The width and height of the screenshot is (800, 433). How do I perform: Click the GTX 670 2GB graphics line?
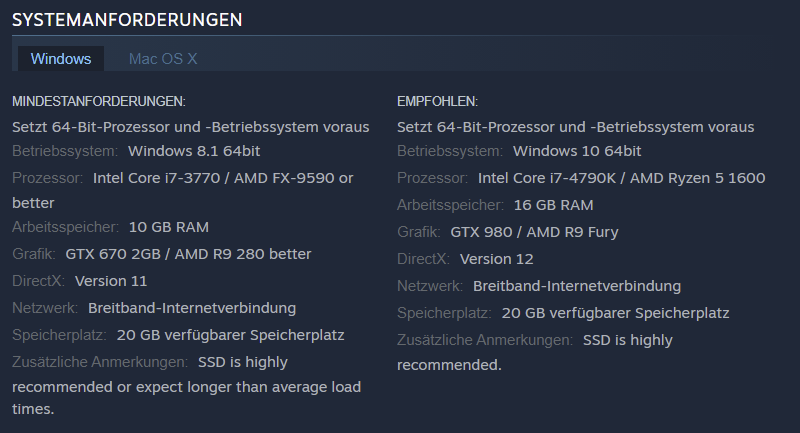188,254
